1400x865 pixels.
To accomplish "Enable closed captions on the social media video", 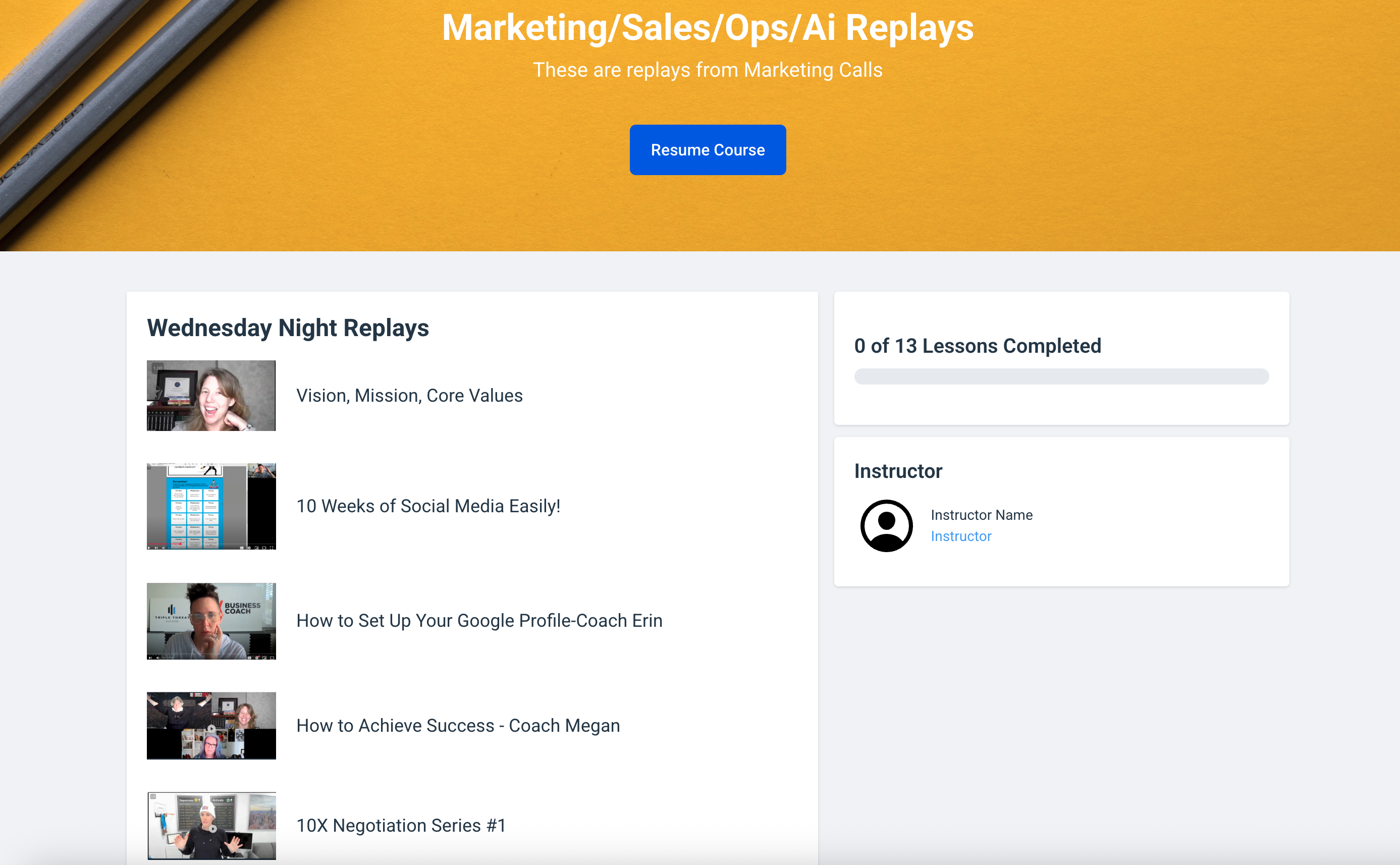I will [243, 548].
